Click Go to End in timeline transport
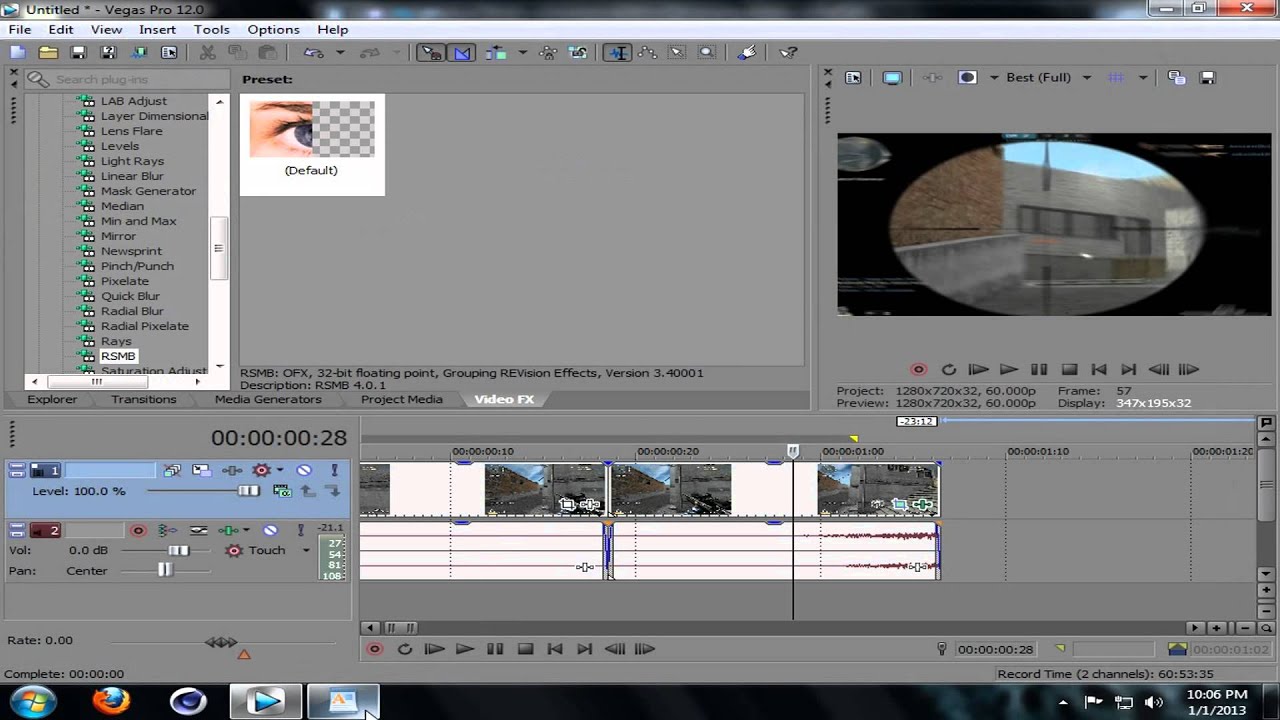 tap(585, 649)
